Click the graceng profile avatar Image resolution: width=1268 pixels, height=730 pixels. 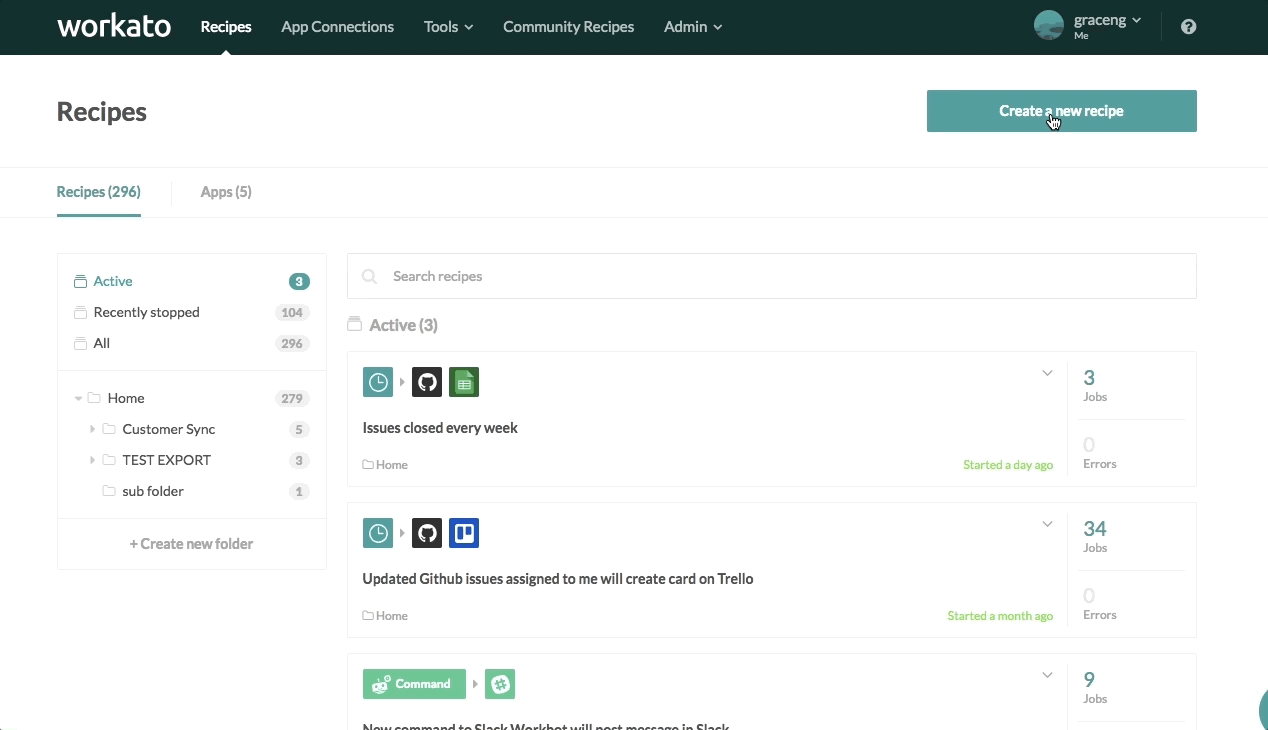[x=1048, y=26]
